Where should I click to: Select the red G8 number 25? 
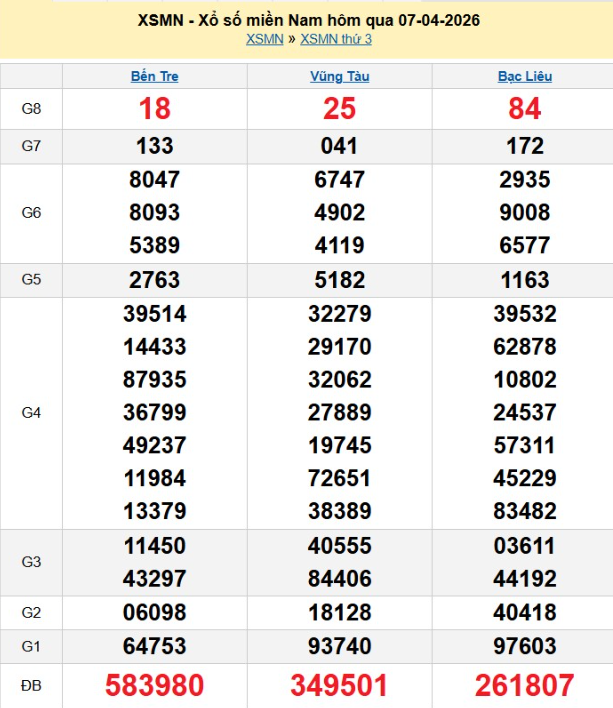[339, 109]
